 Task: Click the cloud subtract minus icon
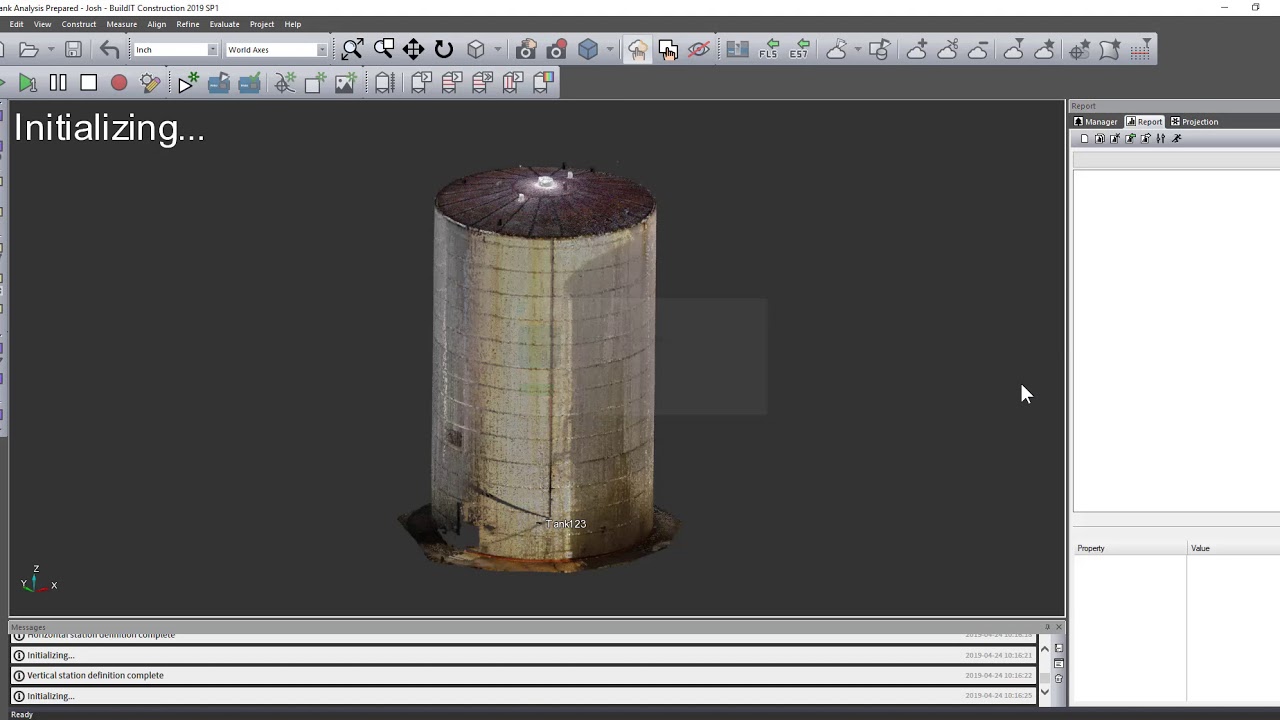click(x=978, y=49)
